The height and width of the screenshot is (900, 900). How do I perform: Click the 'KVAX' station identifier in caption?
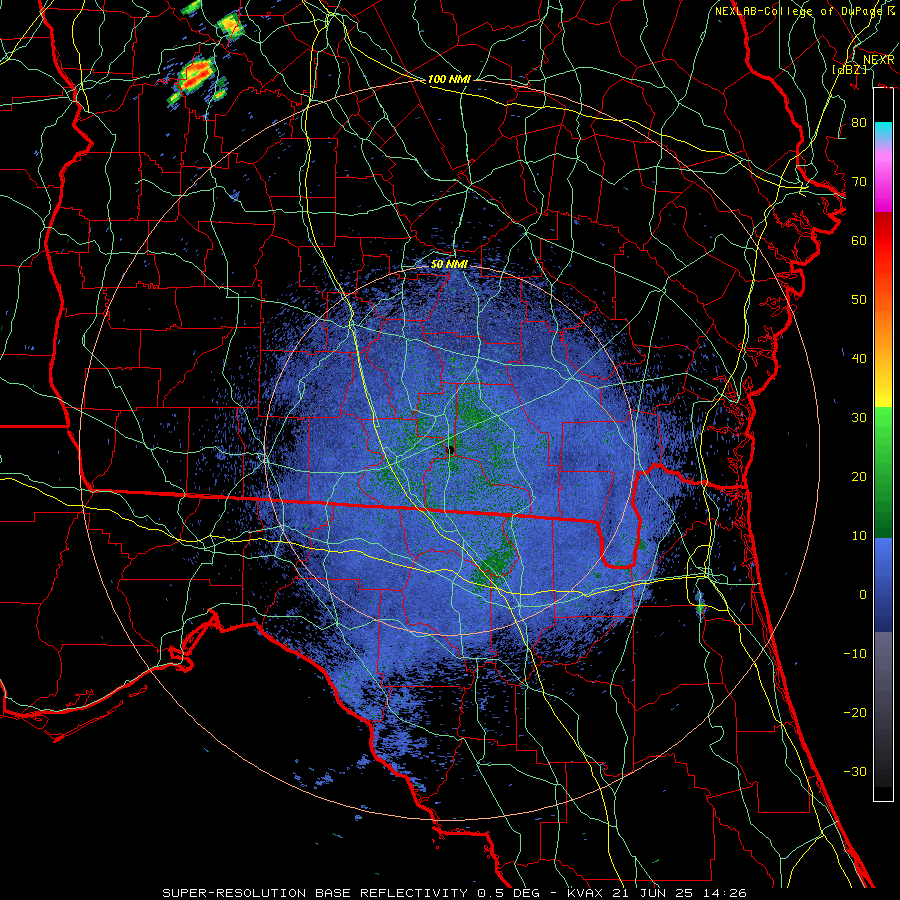tap(585, 893)
